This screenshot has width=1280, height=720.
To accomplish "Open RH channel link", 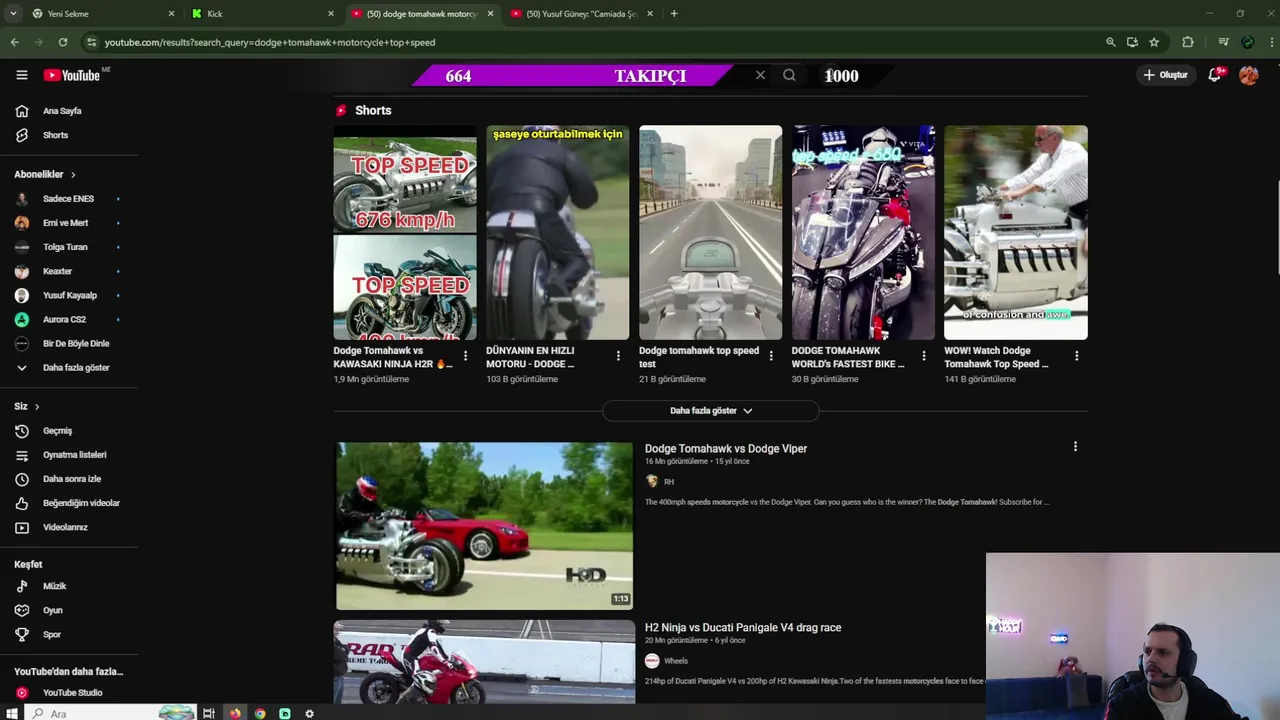I will (x=669, y=482).
